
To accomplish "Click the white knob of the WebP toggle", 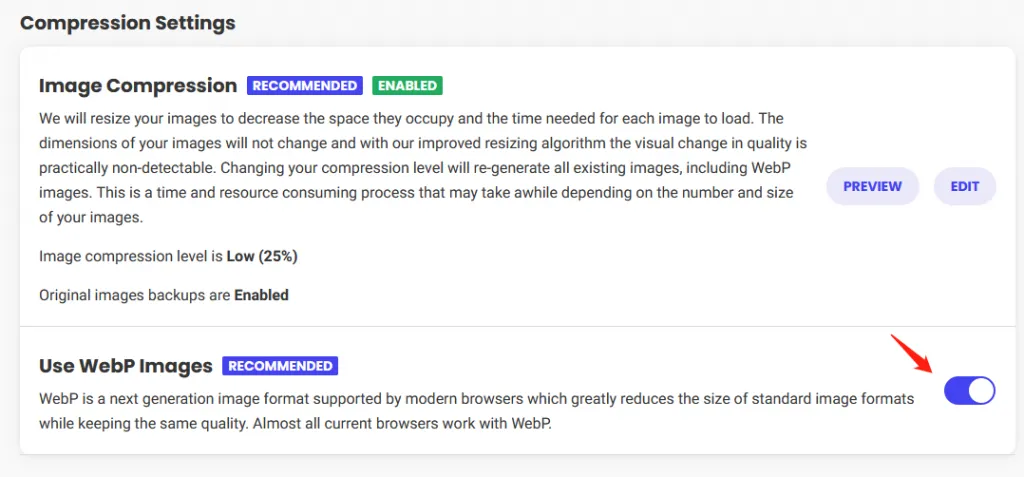I will pyautogui.click(x=982, y=390).
